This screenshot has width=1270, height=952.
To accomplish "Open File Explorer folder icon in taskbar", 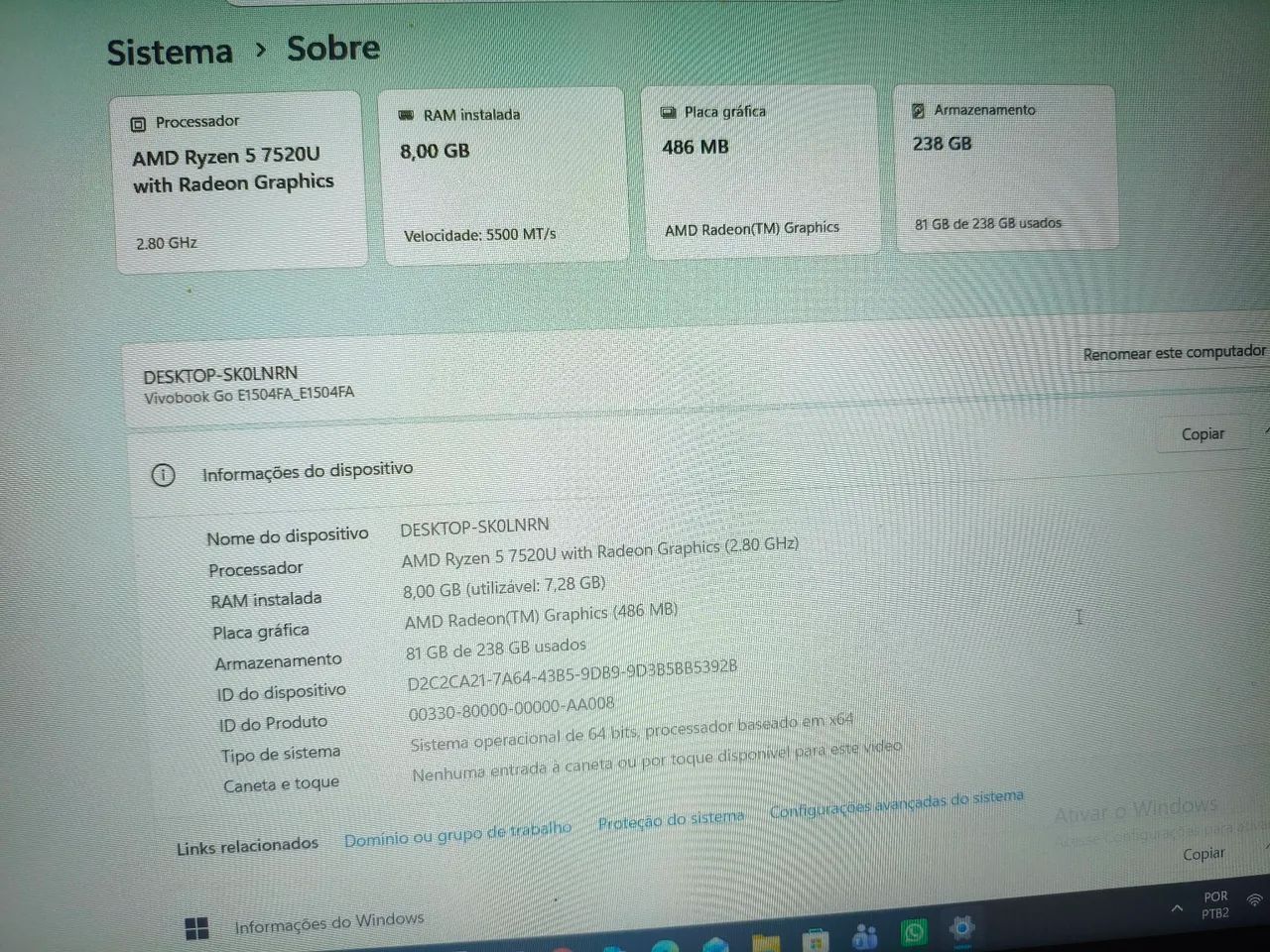I will point(765,941).
